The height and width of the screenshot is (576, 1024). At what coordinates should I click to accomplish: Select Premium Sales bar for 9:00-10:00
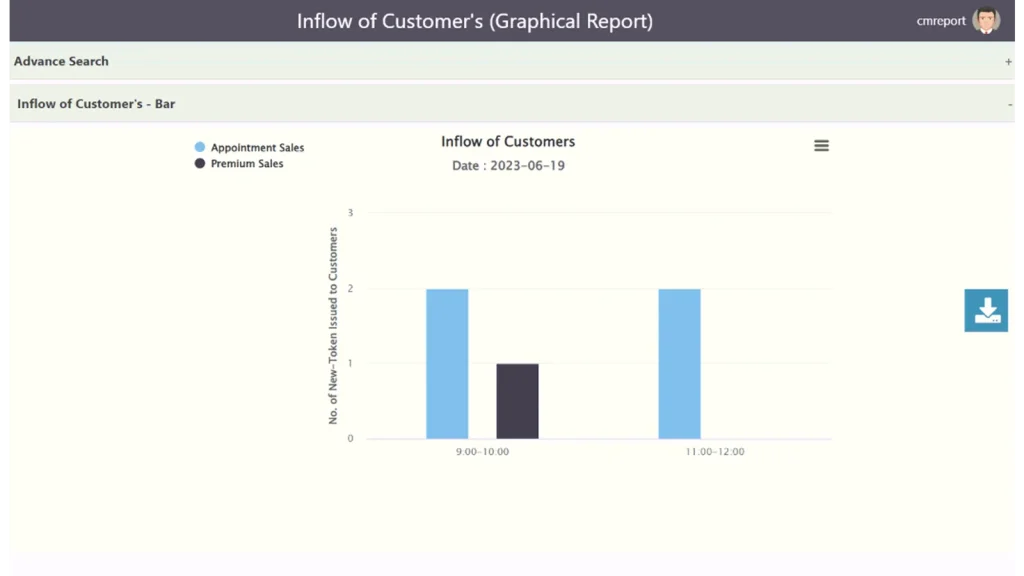click(x=517, y=401)
